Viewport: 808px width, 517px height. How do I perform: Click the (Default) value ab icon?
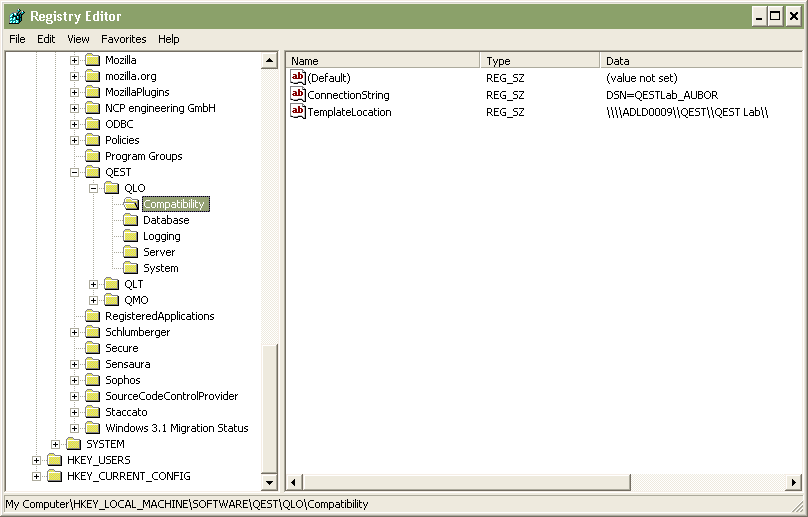[297, 77]
